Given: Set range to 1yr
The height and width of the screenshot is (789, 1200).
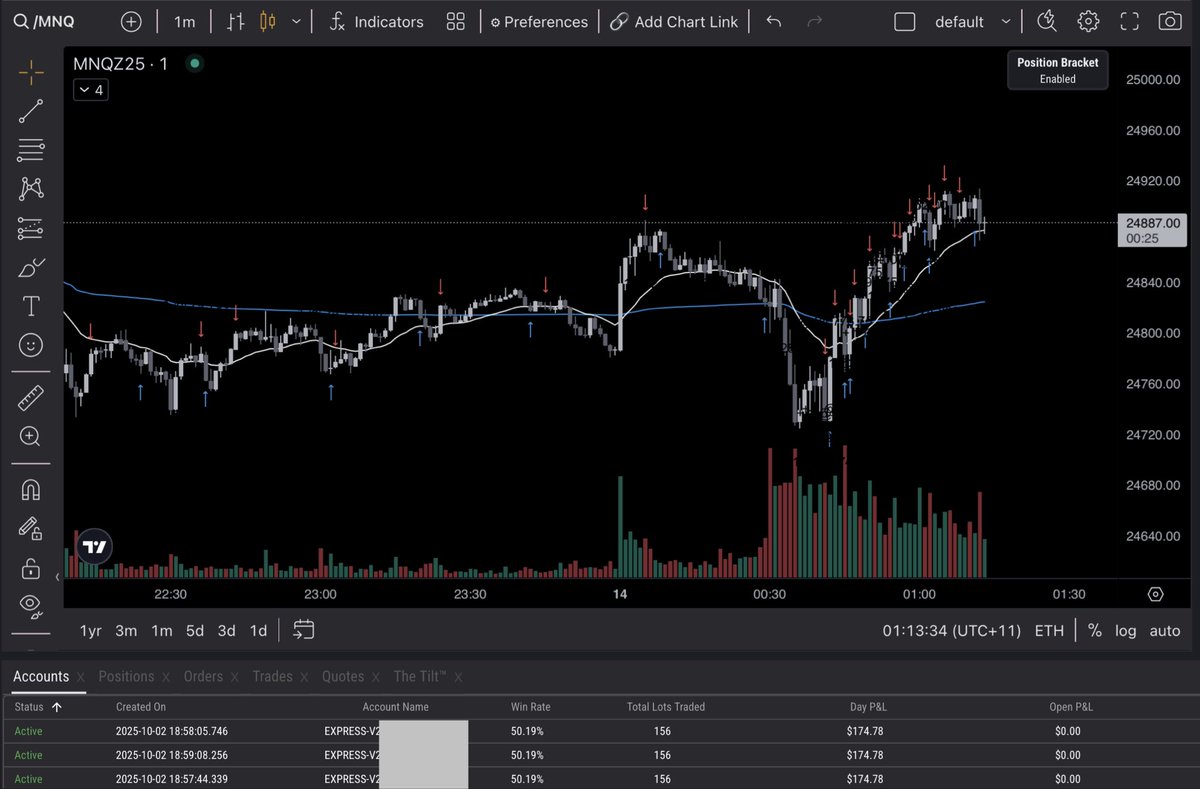Looking at the screenshot, I should [x=91, y=631].
